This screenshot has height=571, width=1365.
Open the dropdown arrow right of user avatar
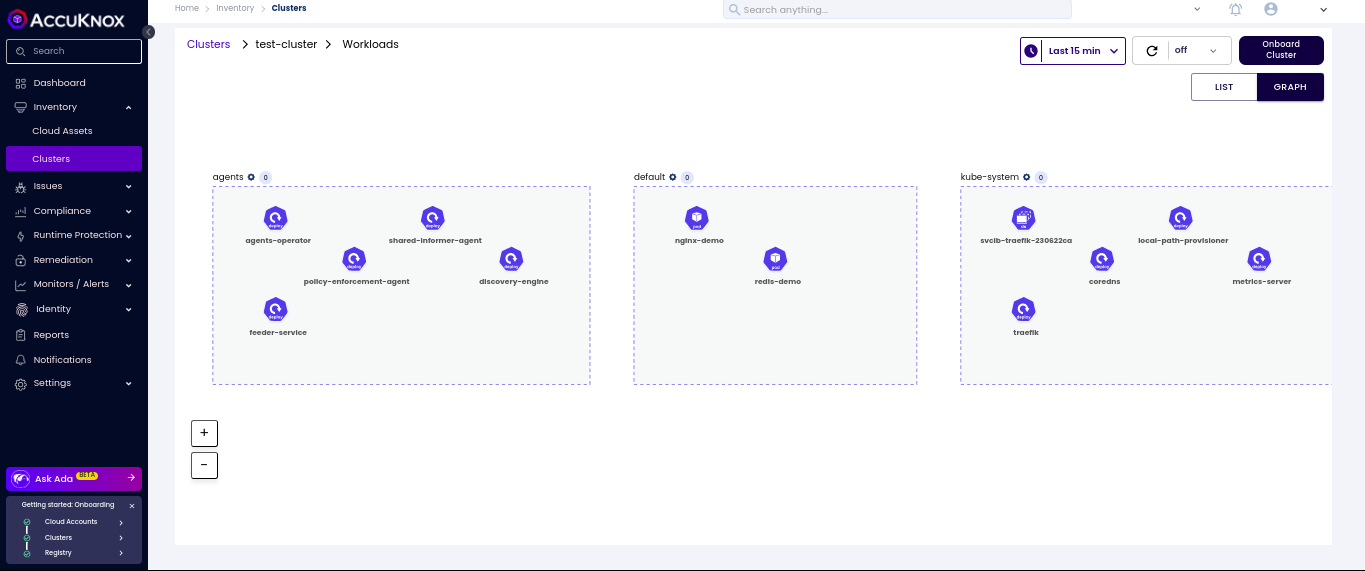click(1323, 9)
